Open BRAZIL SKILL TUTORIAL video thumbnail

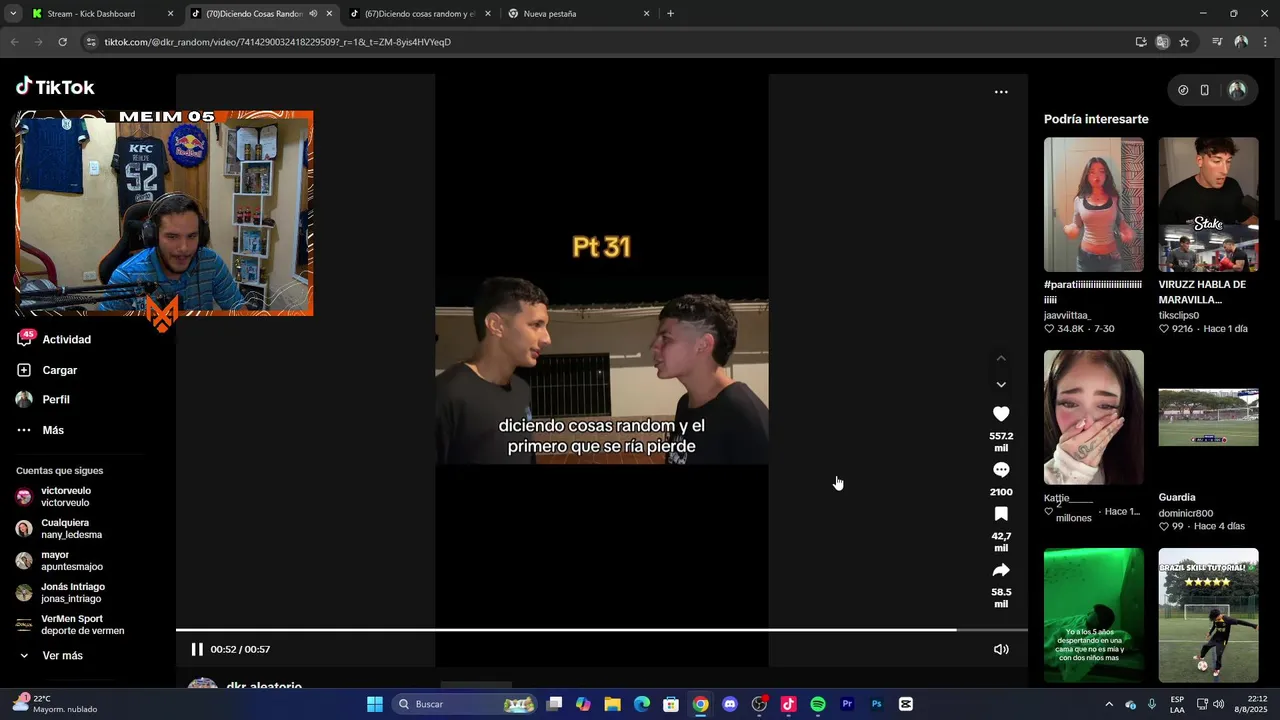(1208, 615)
